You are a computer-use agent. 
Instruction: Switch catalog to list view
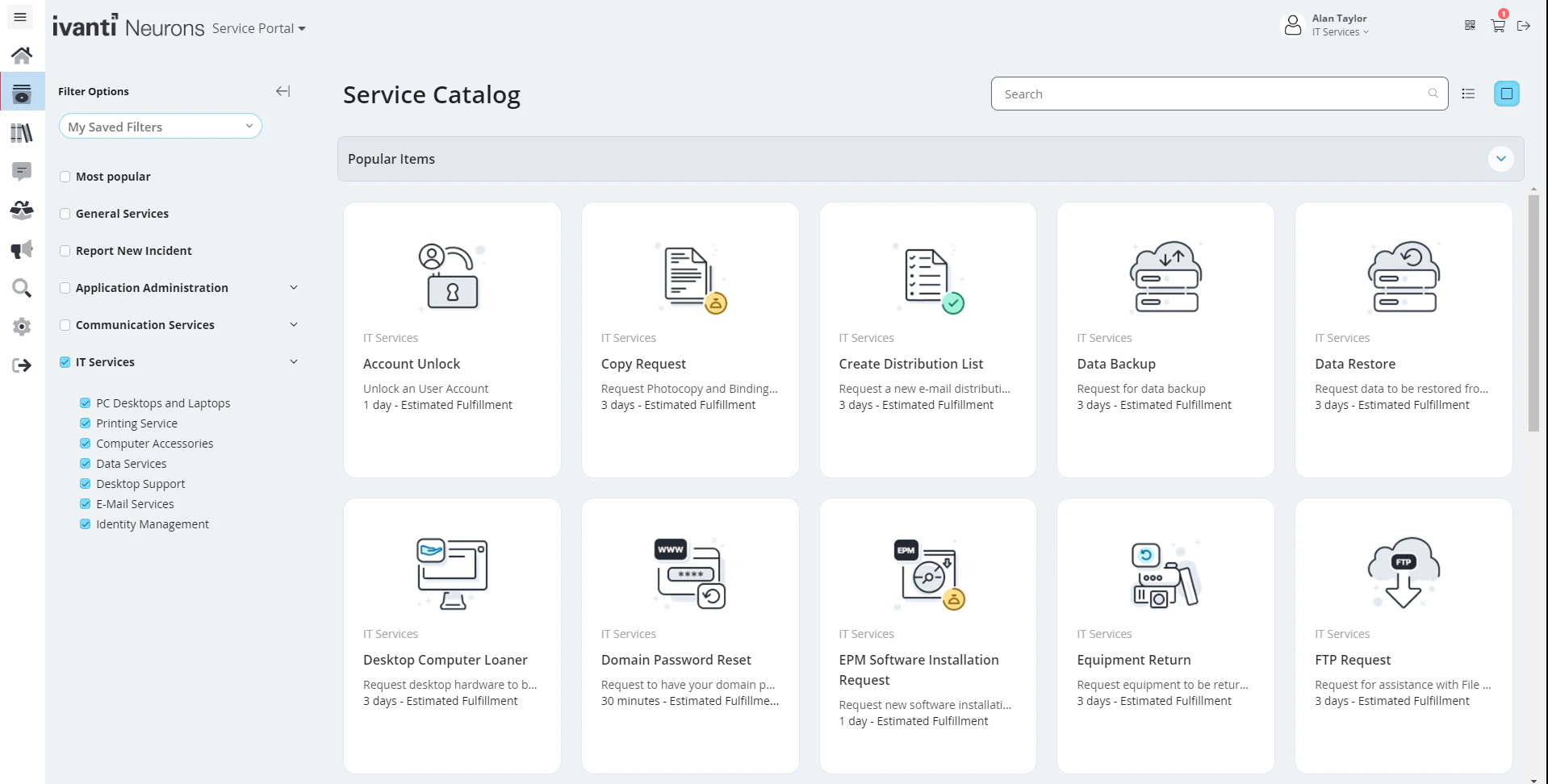(x=1467, y=94)
